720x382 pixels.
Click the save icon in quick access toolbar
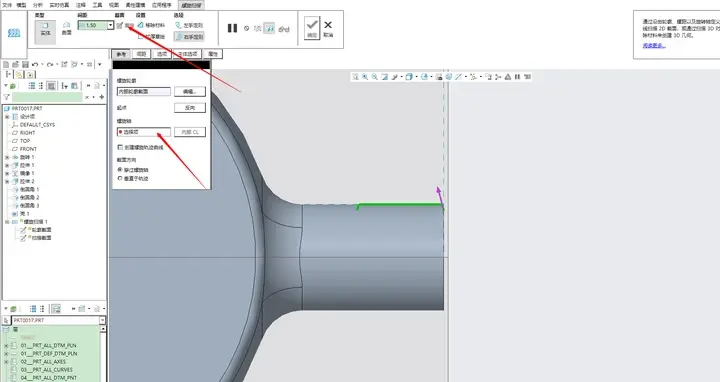point(25,64)
